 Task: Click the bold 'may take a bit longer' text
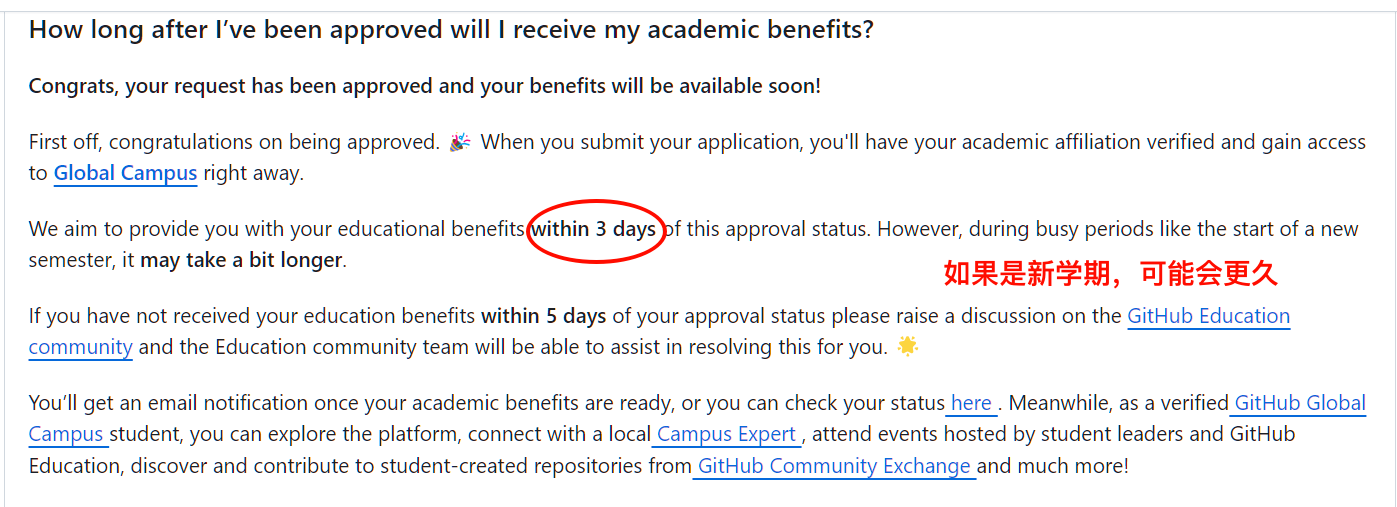coord(241,261)
